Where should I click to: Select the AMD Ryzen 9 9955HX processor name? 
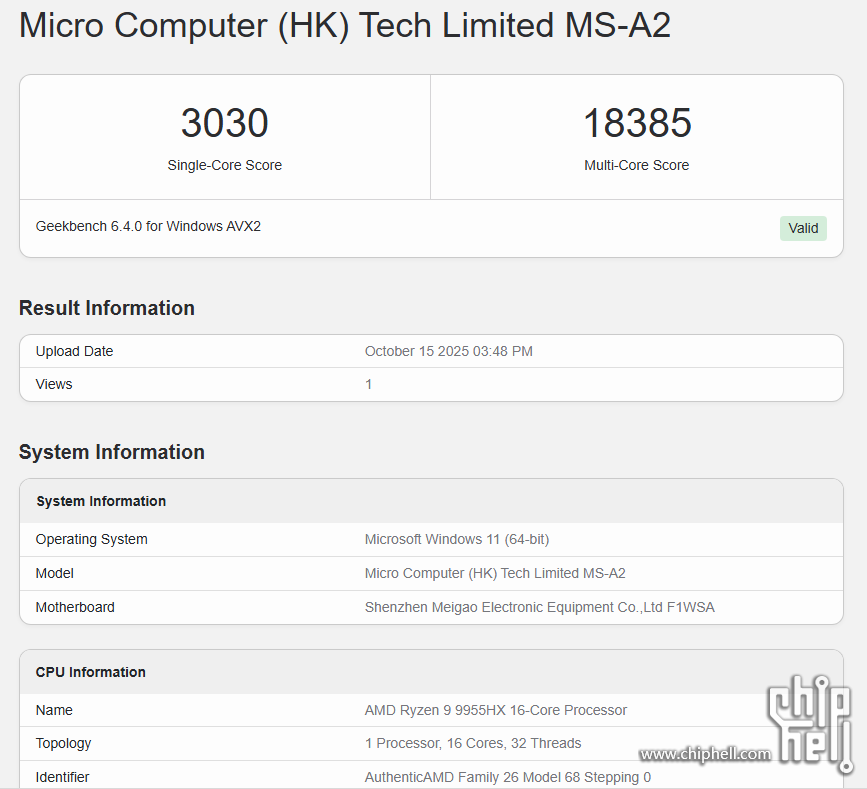point(496,710)
